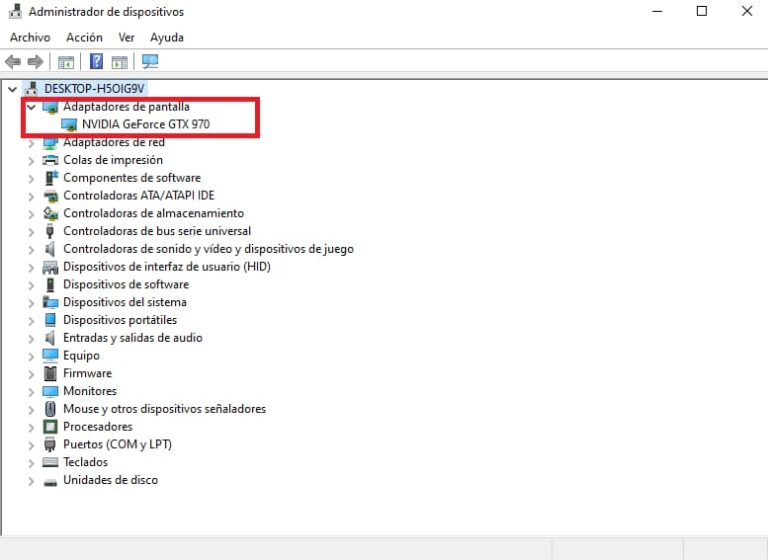The height and width of the screenshot is (560, 768).
Task: Click the scan for hardware changes icon
Action: (x=150, y=62)
